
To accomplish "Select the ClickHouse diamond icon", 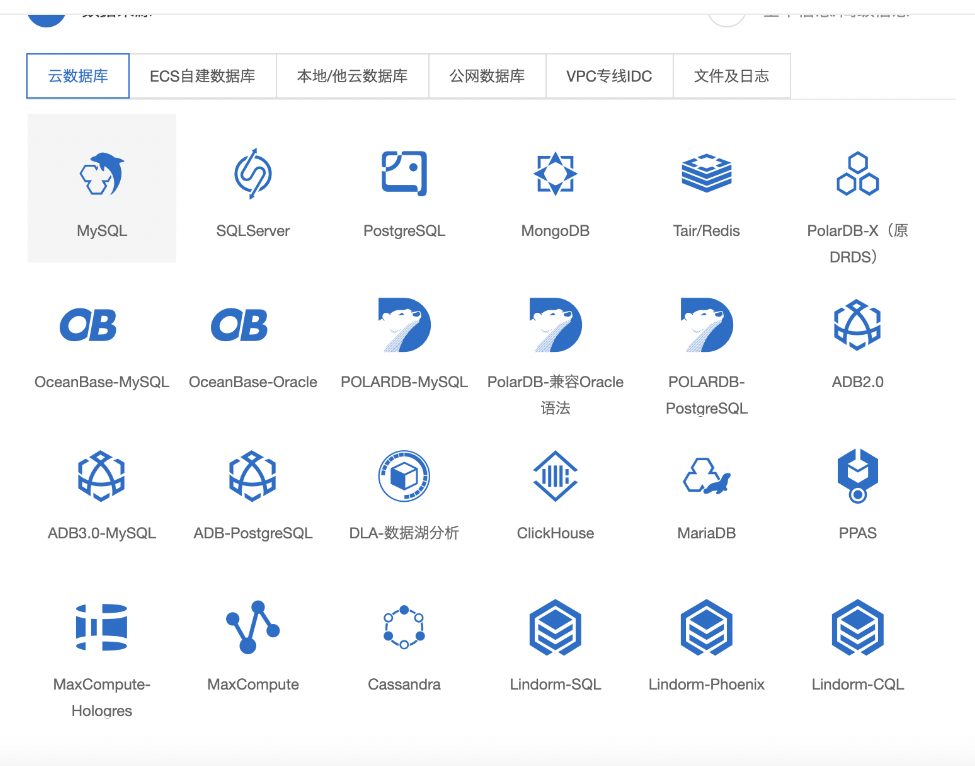I will (555, 476).
